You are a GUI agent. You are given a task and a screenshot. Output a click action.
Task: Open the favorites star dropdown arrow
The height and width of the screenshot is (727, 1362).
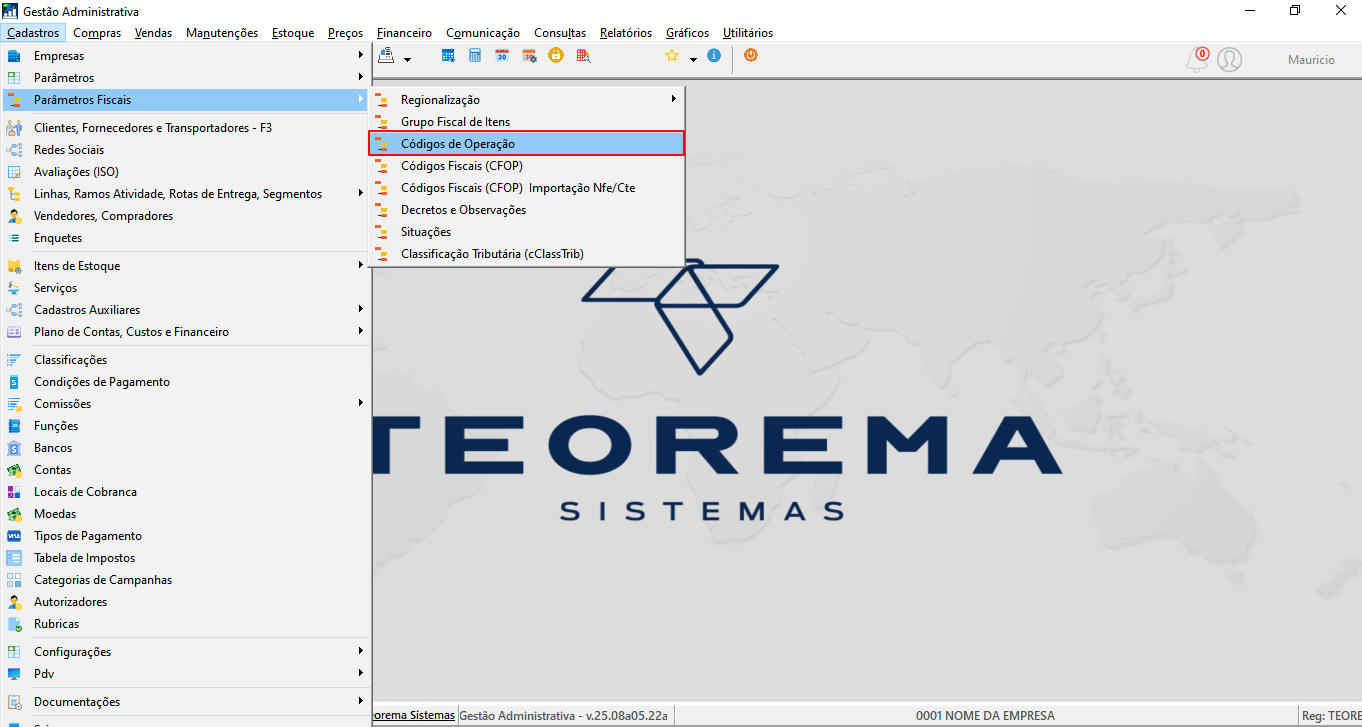click(x=693, y=60)
